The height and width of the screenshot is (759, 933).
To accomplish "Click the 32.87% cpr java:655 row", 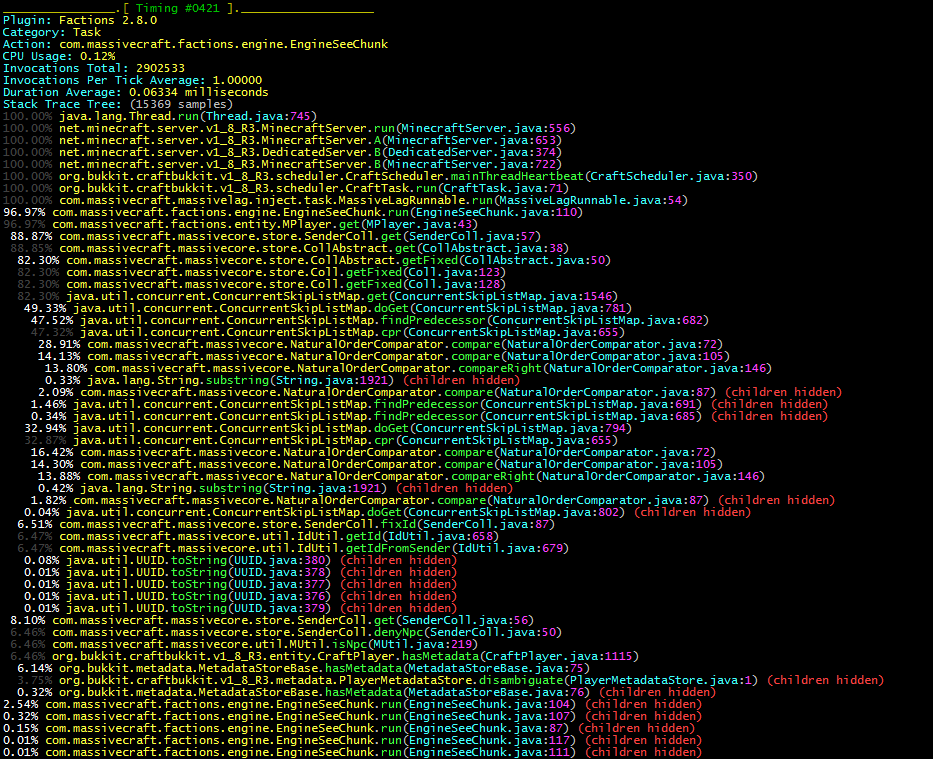I will (321, 440).
